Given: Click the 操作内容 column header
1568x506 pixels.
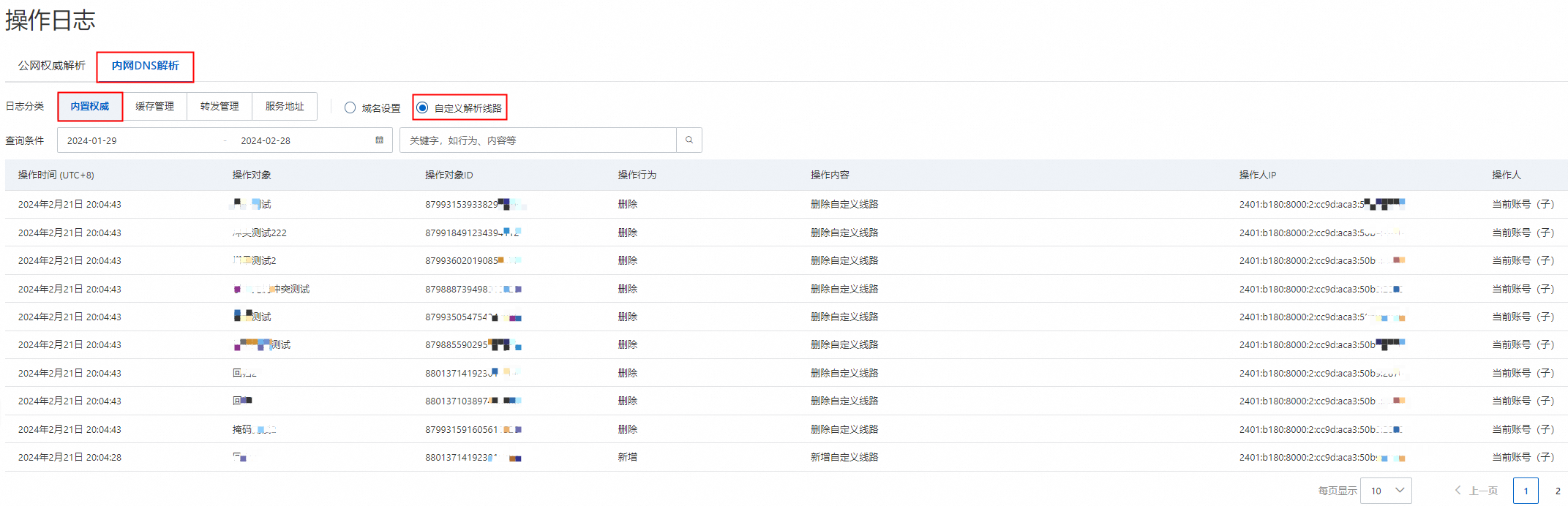Looking at the screenshot, I should pos(830,175).
